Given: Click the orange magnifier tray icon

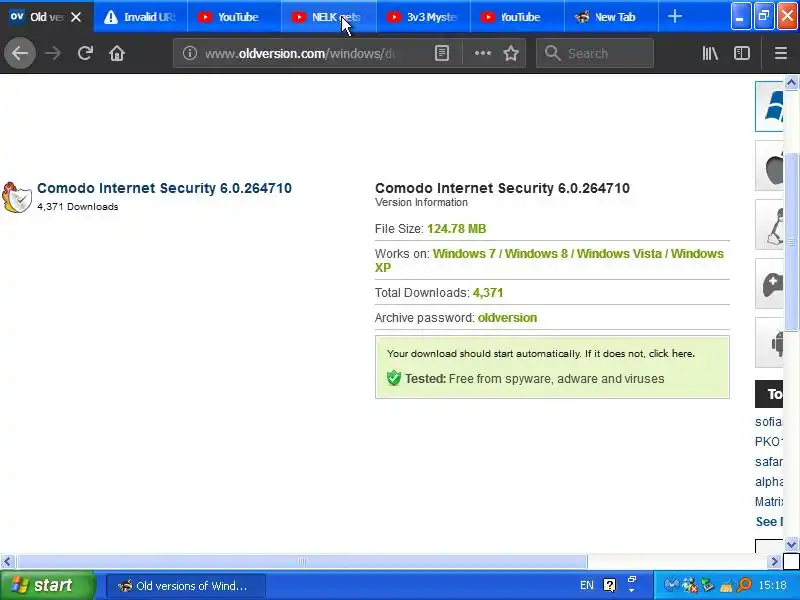Looking at the screenshot, I should (744, 585).
